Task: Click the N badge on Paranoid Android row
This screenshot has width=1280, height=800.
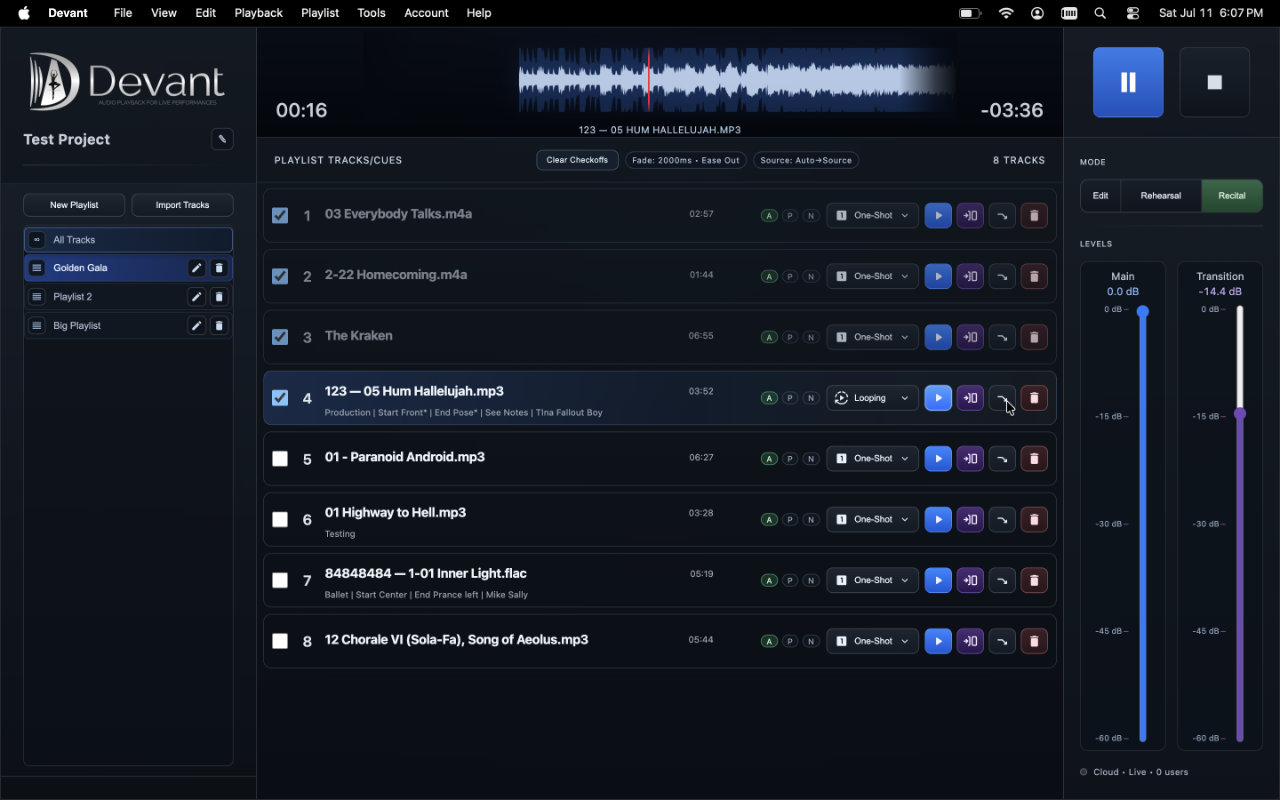Action: pyautogui.click(x=811, y=459)
